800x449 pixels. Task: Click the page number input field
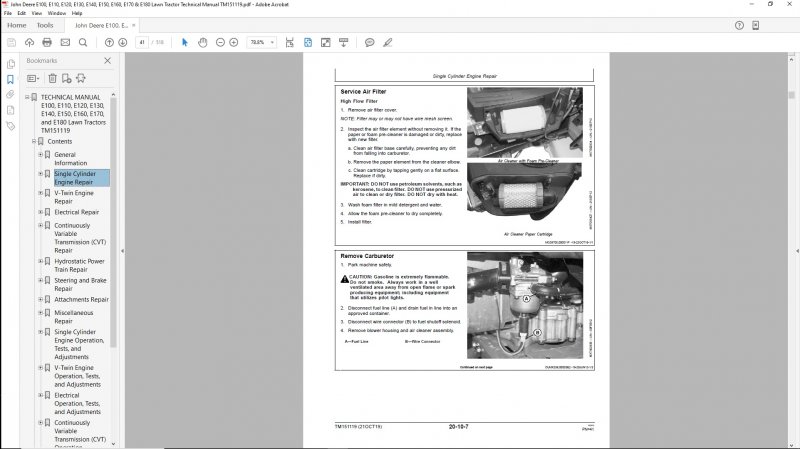coord(142,42)
